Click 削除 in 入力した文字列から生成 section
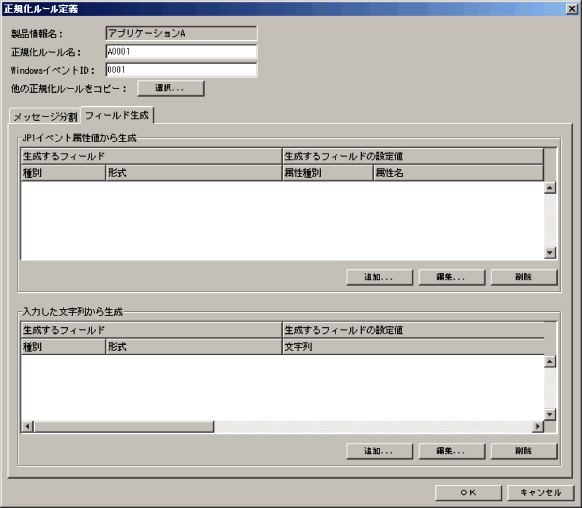Viewport: 582px width, 508px height. [524, 451]
